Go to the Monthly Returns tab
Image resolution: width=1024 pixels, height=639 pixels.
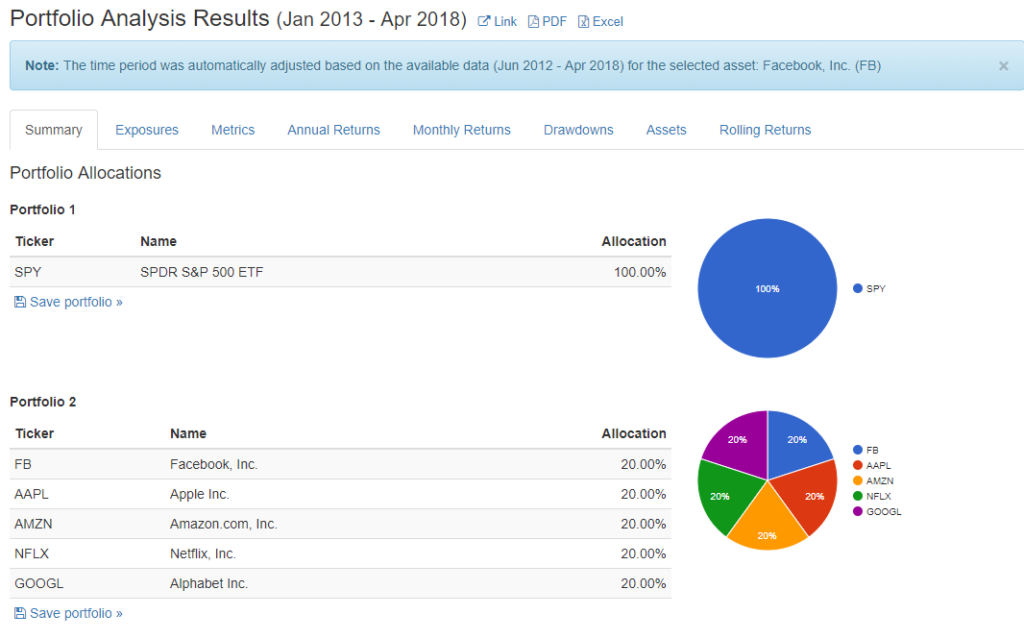(x=462, y=130)
